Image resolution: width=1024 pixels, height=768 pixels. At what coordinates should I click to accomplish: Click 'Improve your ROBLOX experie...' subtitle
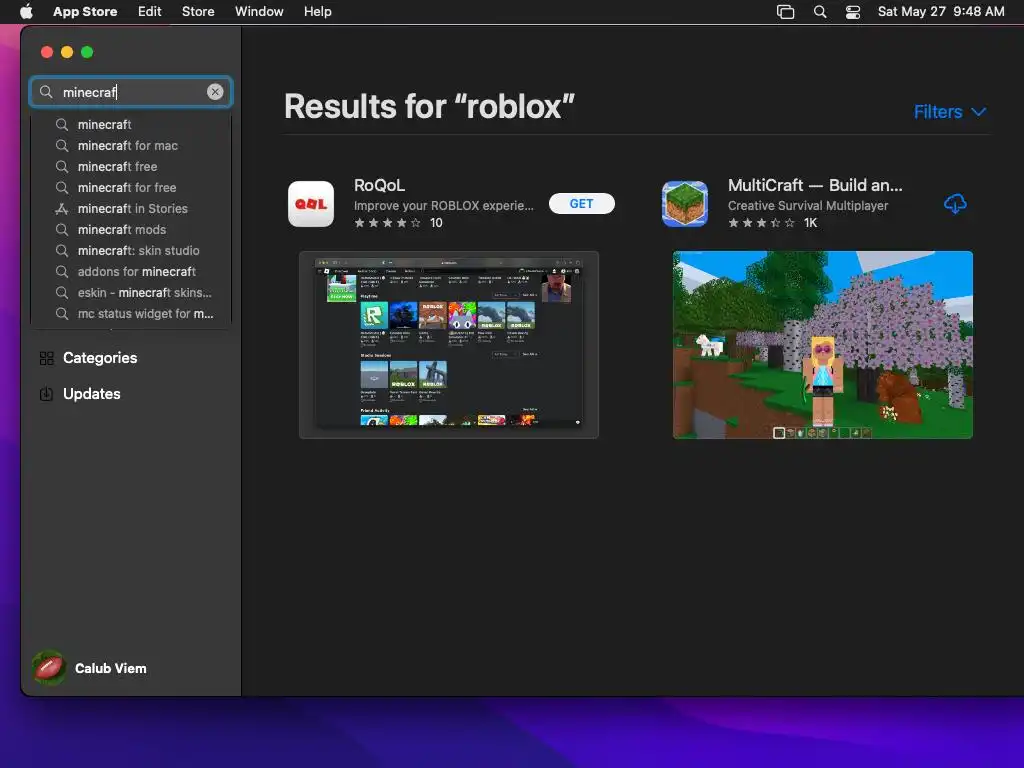point(444,205)
